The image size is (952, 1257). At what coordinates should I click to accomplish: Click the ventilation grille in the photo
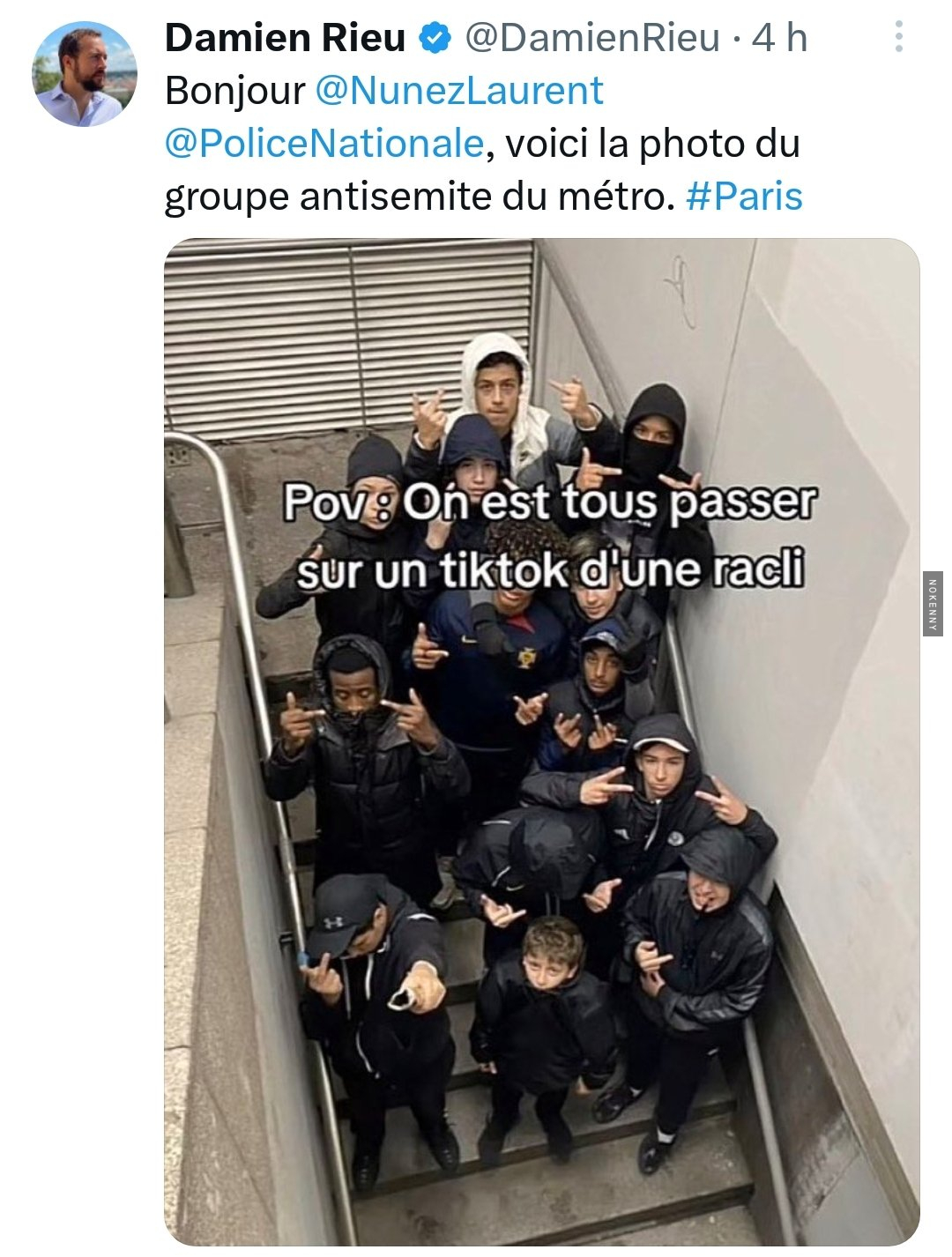[349, 337]
